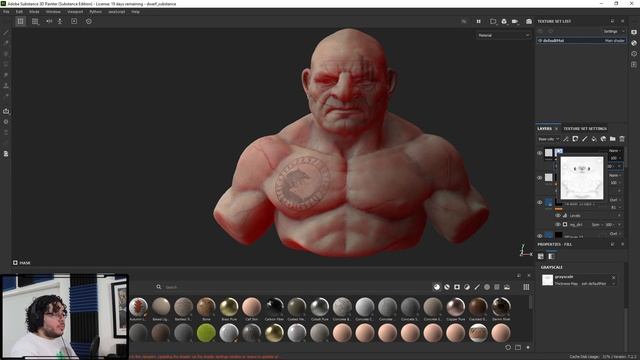Toggle visibility of the top layer

pos(540,153)
